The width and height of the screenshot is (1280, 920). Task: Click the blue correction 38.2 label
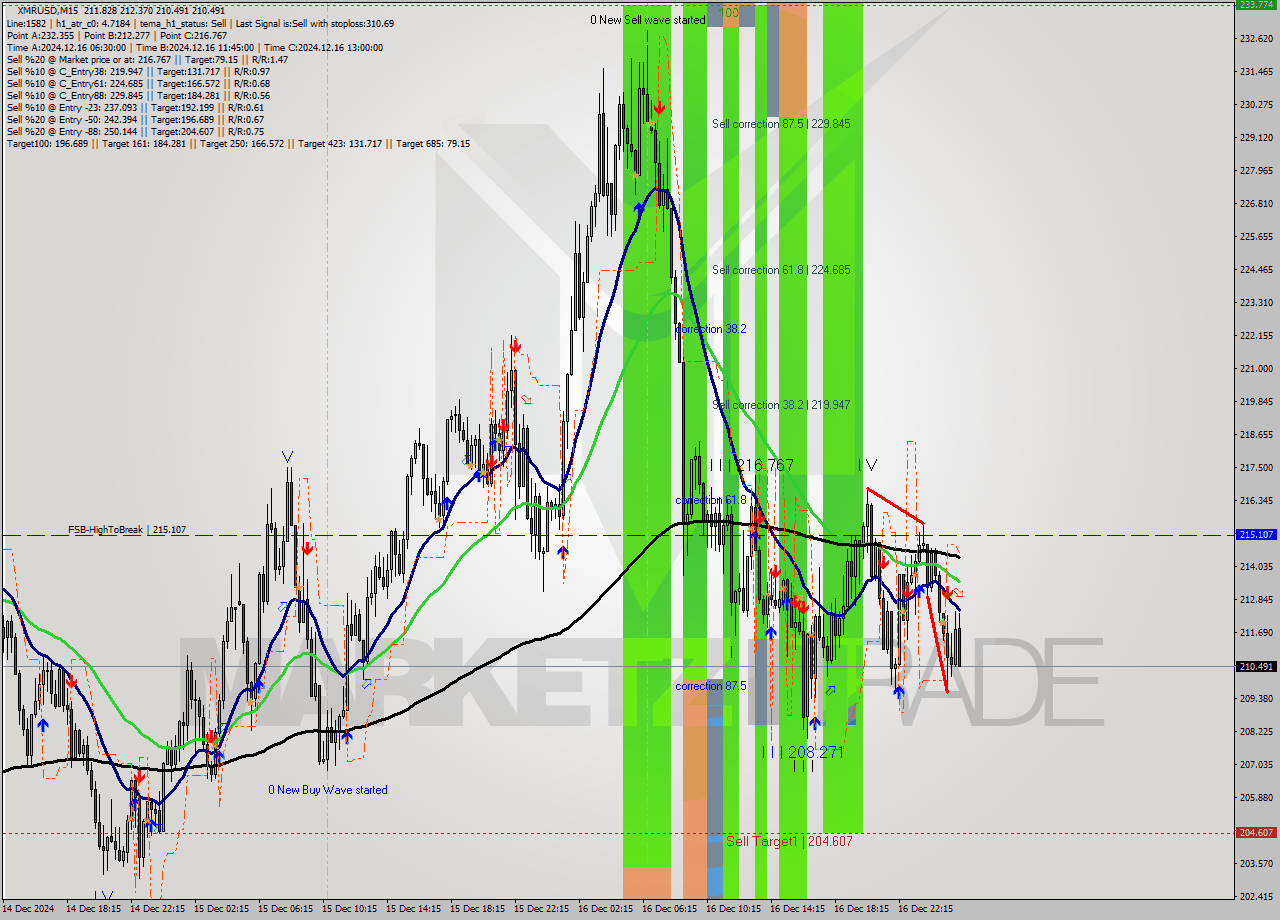pos(711,329)
